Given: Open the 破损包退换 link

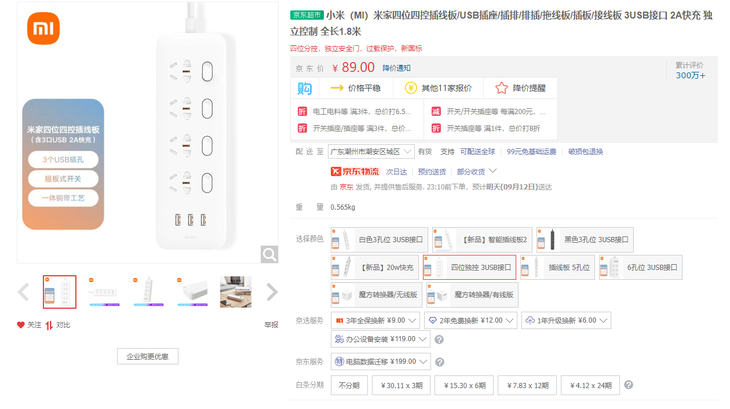Looking at the screenshot, I should (x=585, y=152).
